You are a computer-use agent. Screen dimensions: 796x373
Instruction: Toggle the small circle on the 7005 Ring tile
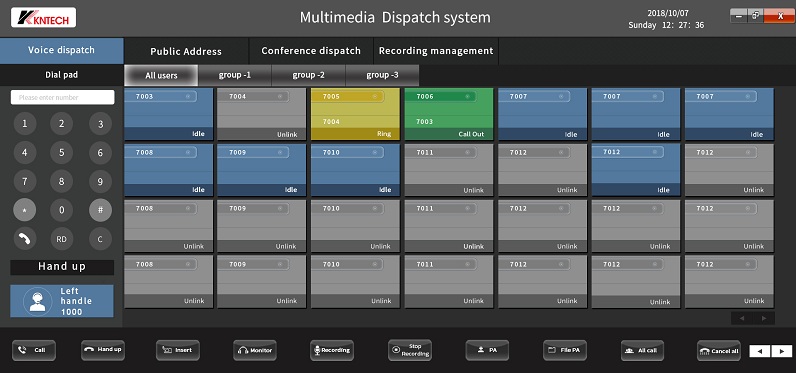pos(375,96)
